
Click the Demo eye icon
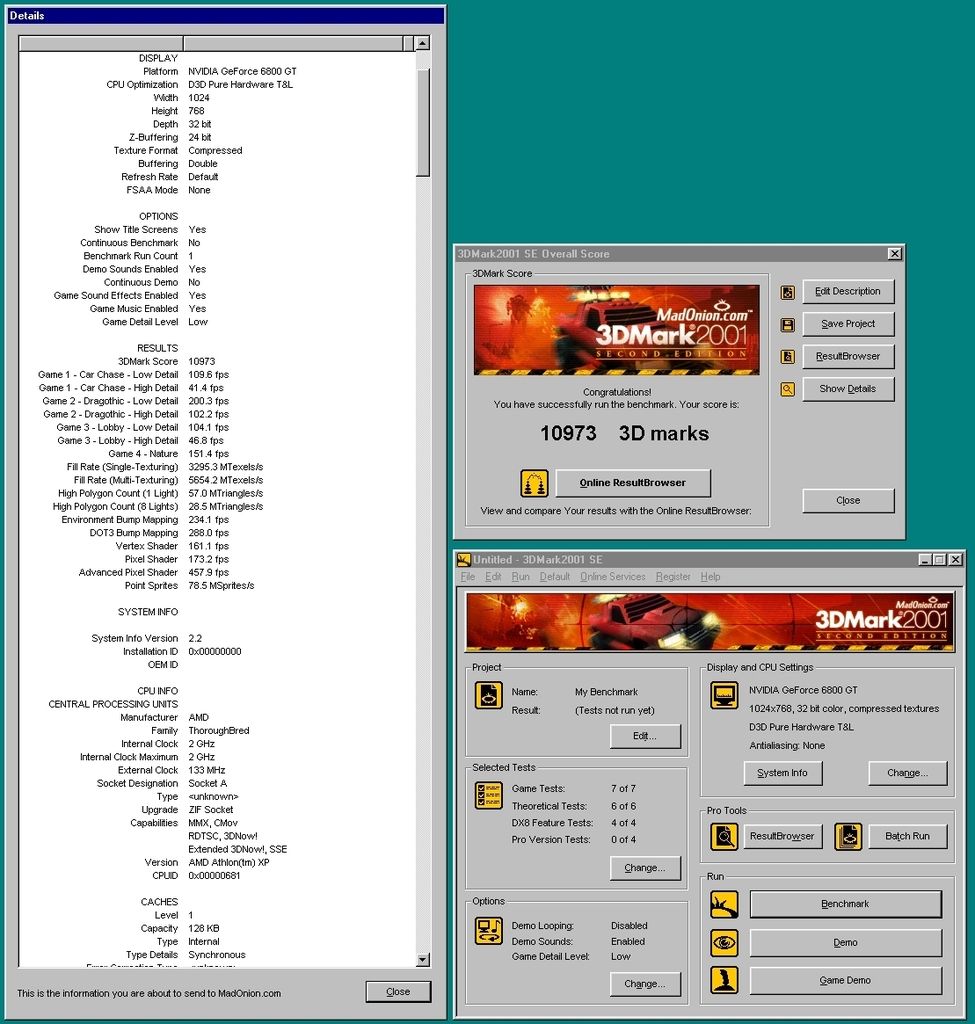pos(724,942)
